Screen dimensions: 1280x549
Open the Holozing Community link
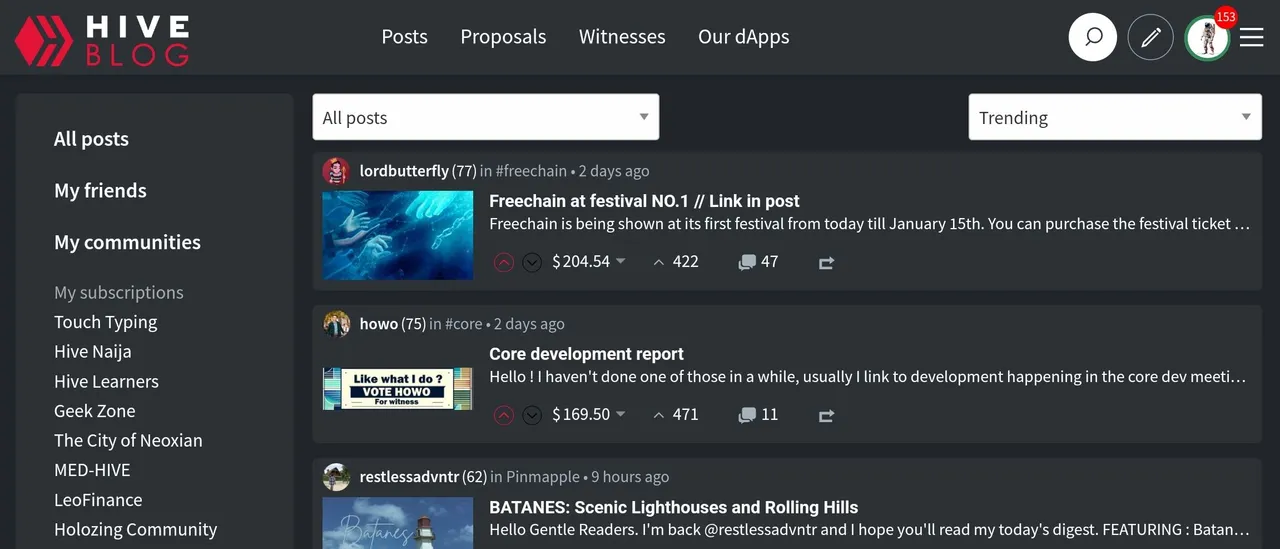click(135, 530)
